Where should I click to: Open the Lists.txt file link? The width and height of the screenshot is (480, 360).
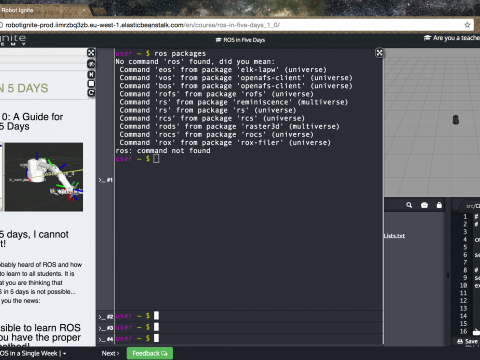coord(394,236)
